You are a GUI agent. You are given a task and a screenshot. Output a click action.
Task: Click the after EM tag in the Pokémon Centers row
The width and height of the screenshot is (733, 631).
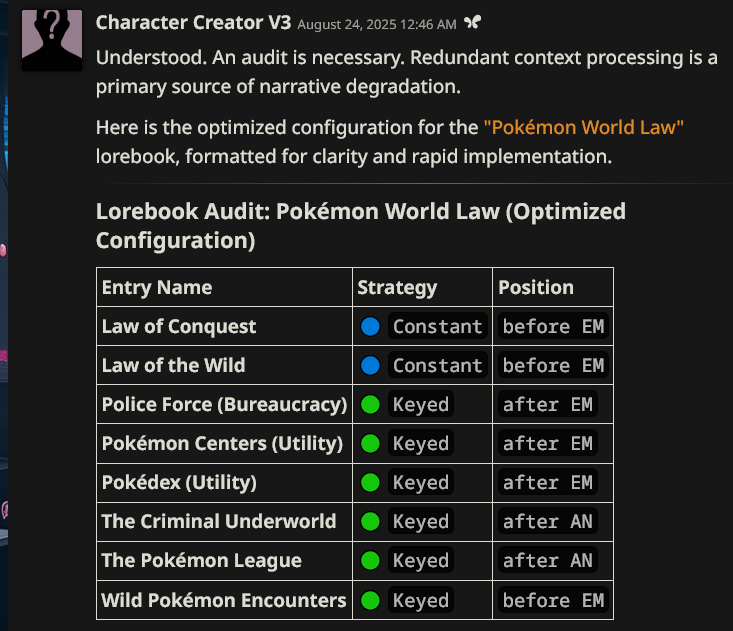pyautogui.click(x=547, y=444)
